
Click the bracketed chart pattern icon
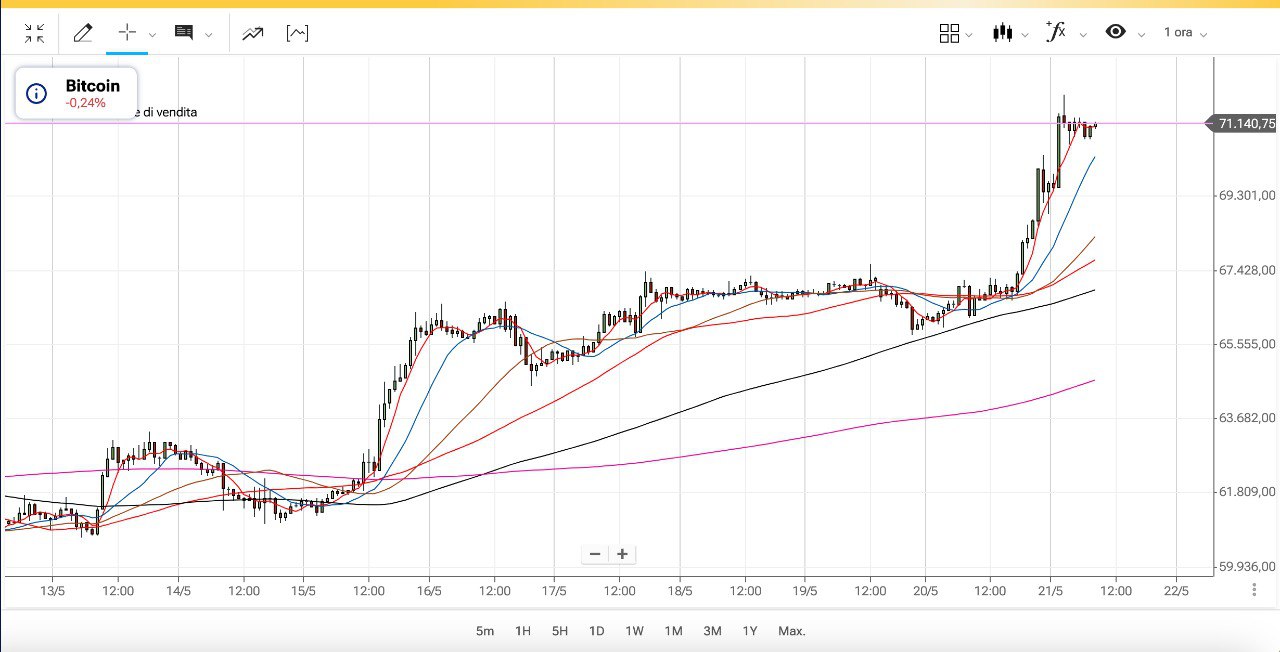coord(297,33)
